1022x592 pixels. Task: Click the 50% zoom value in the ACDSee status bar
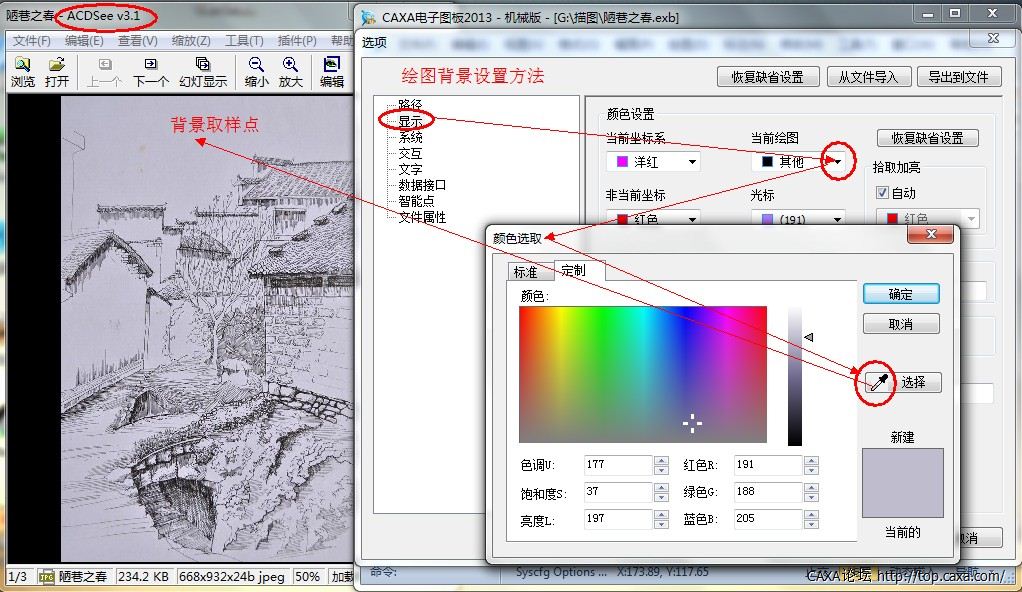pyautogui.click(x=307, y=577)
